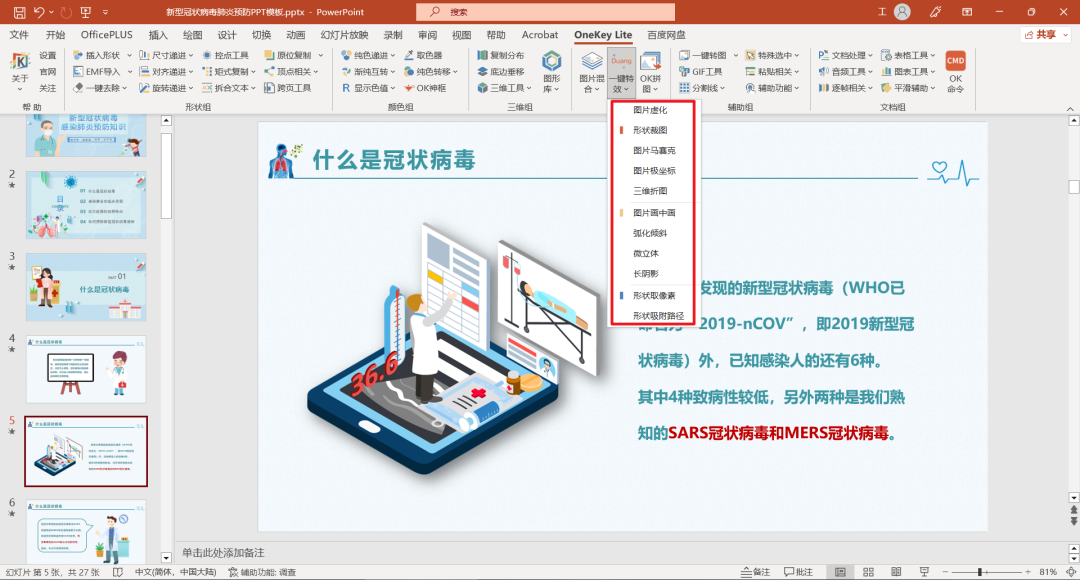Click the zoom in plus button
This screenshot has height=580, width=1080.
point(1028,572)
